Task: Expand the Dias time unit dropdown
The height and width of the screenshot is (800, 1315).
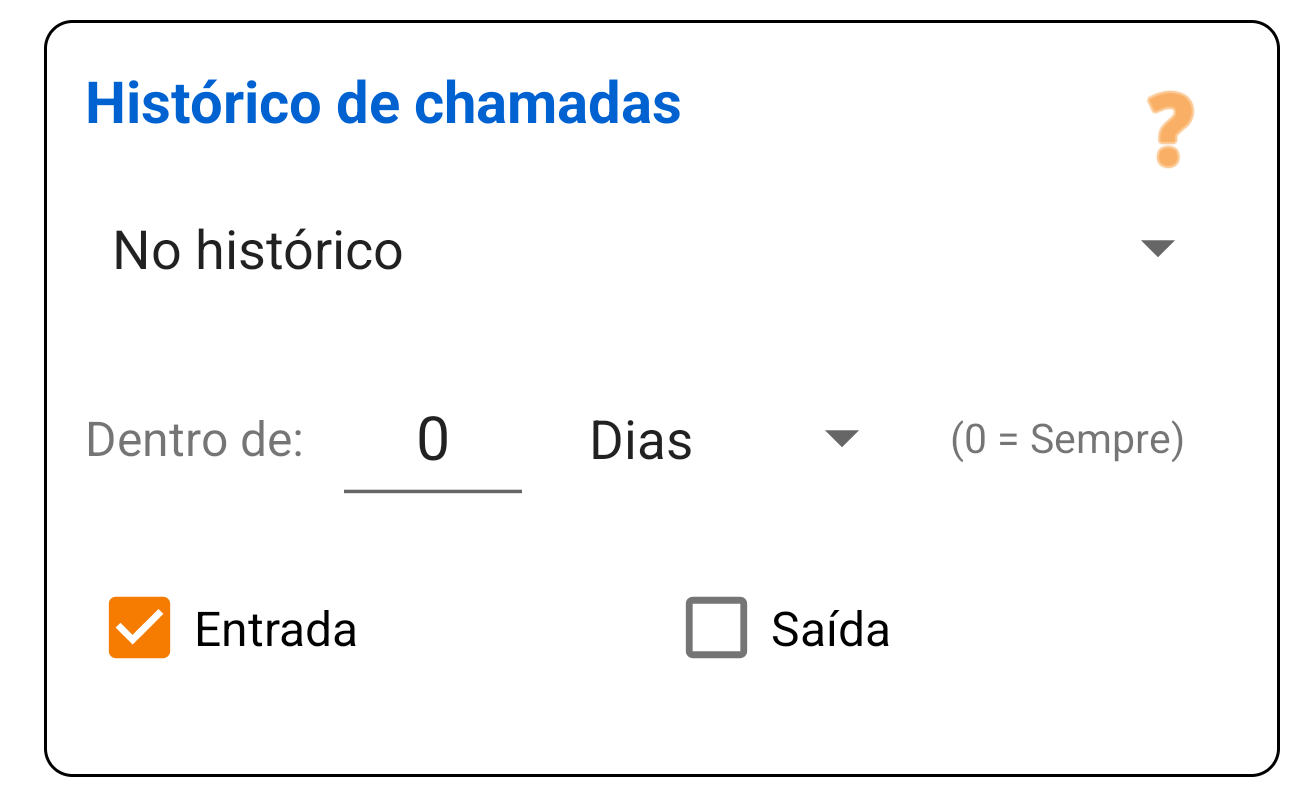Action: click(x=843, y=437)
